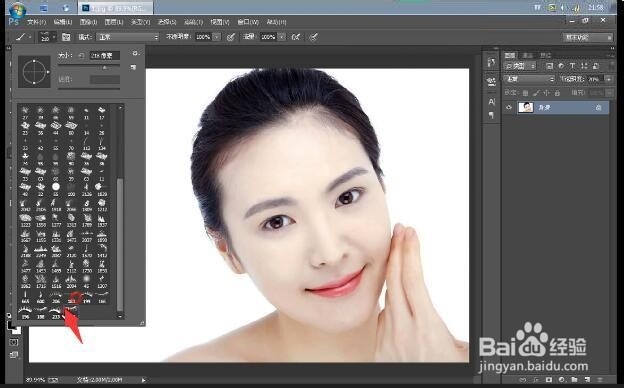This screenshot has height=388, width=624.
Task: Open the layer opacity slider arrow
Action: [608, 79]
